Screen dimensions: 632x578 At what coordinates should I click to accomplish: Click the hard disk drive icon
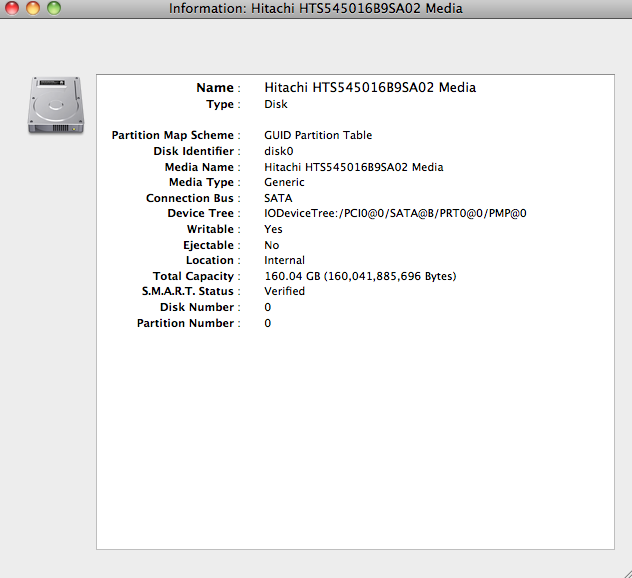click(56, 105)
